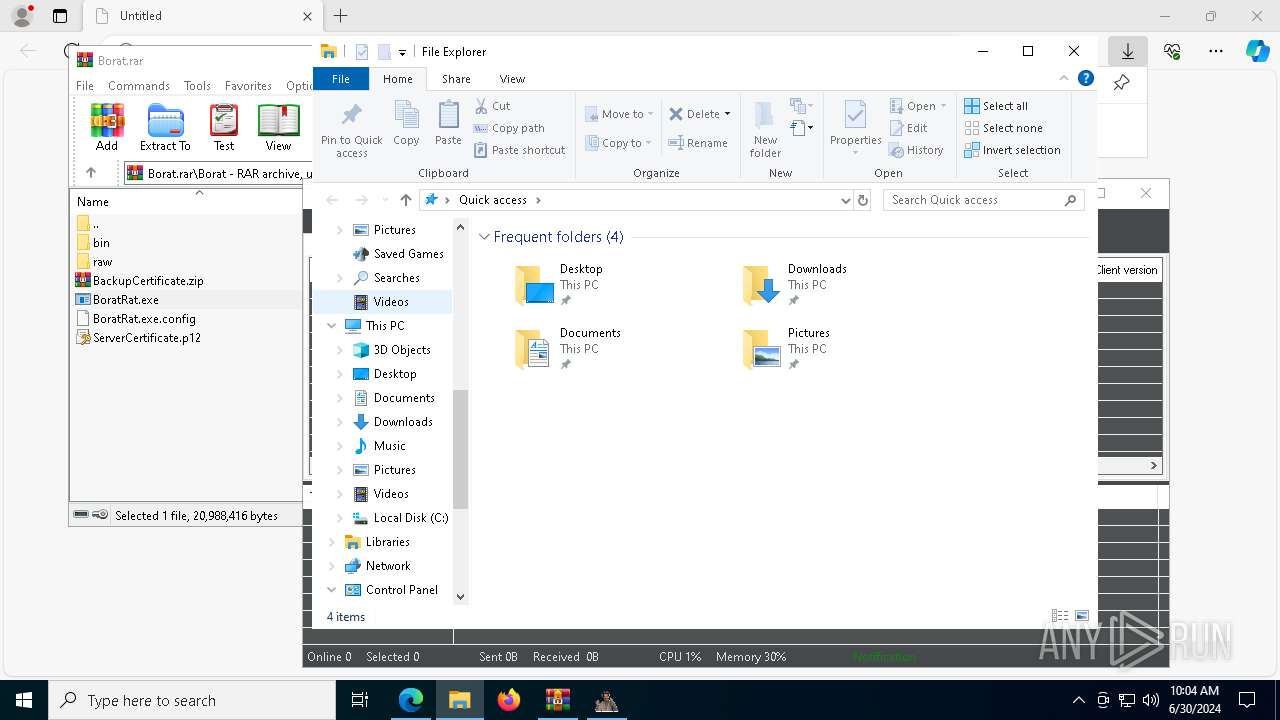Click Paste shortcut in ribbon
Viewport: 1280px width, 720px height.
click(x=519, y=150)
